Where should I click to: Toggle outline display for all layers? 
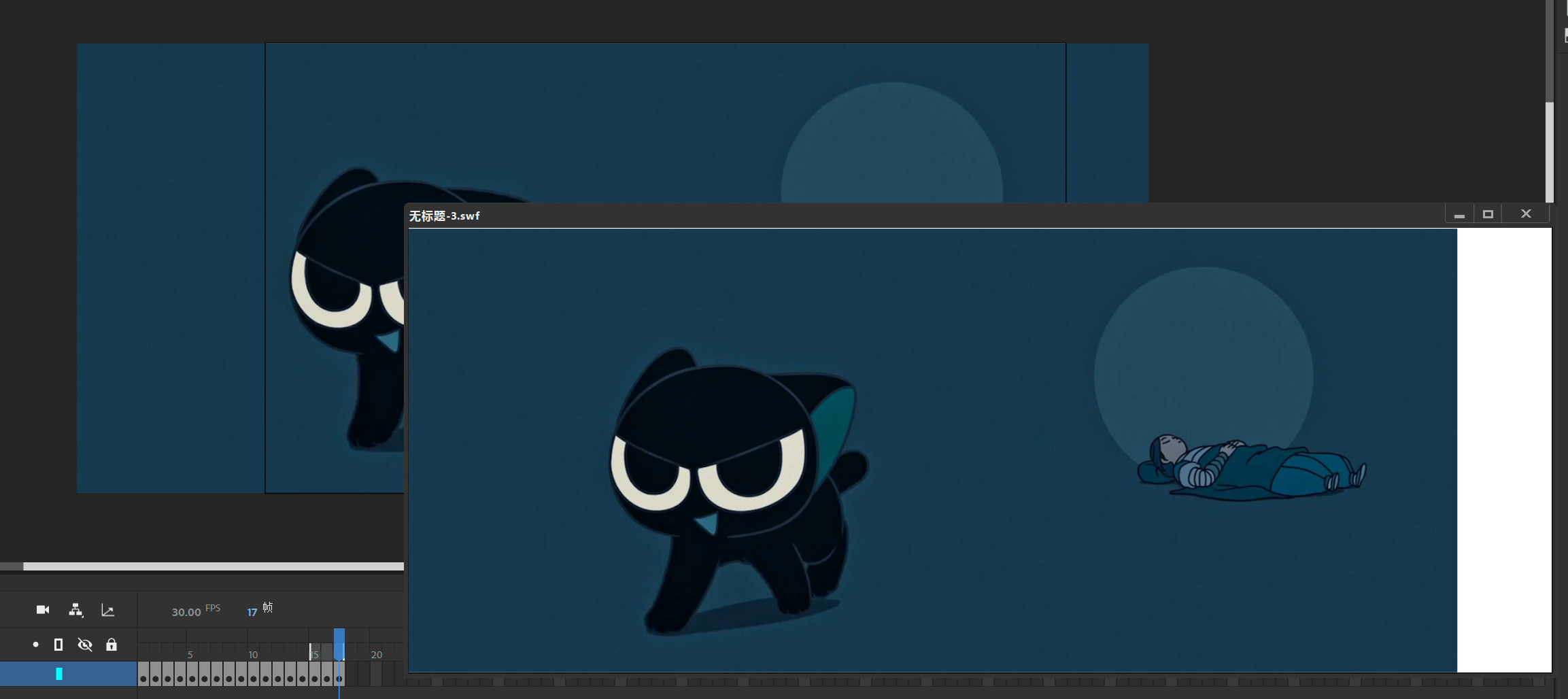pos(58,645)
